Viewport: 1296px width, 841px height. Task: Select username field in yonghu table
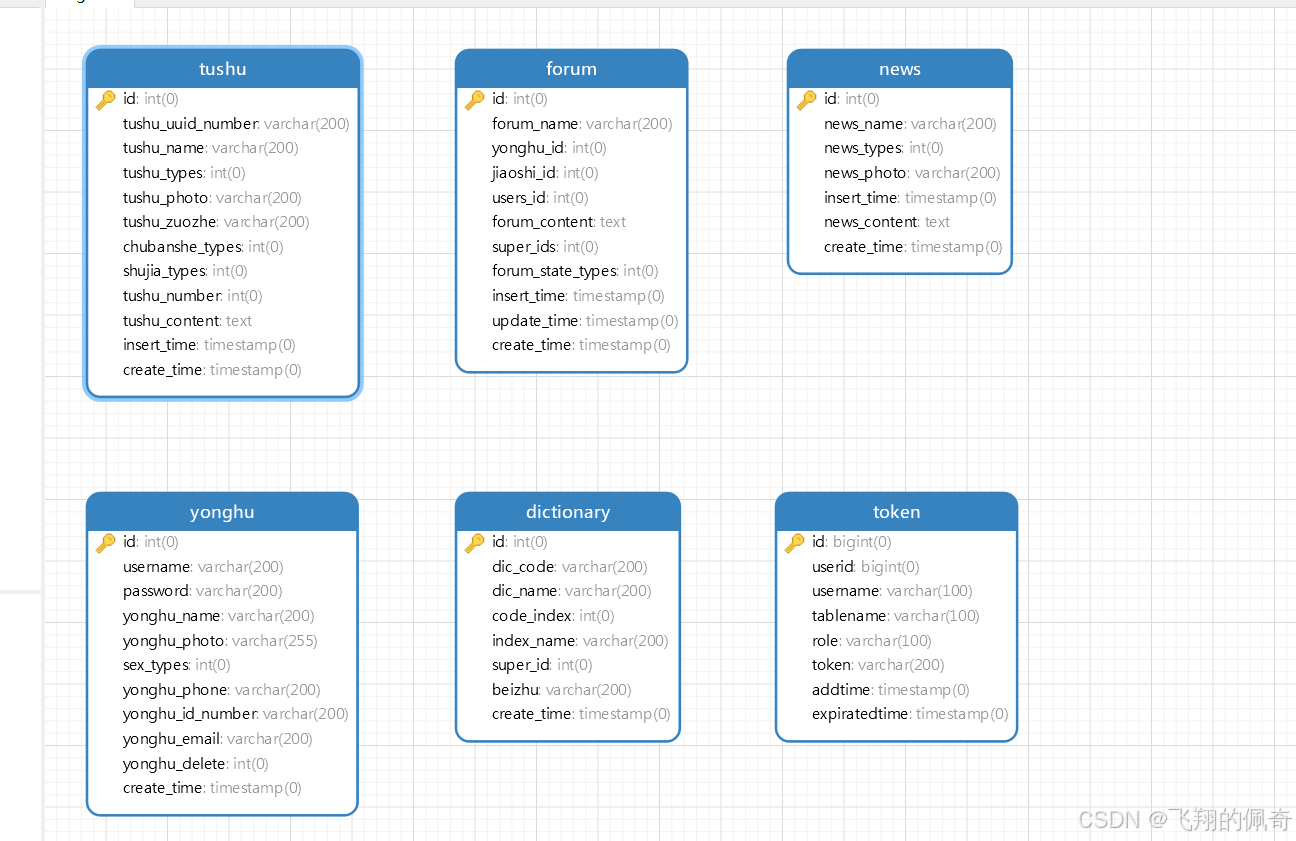(x=203, y=567)
